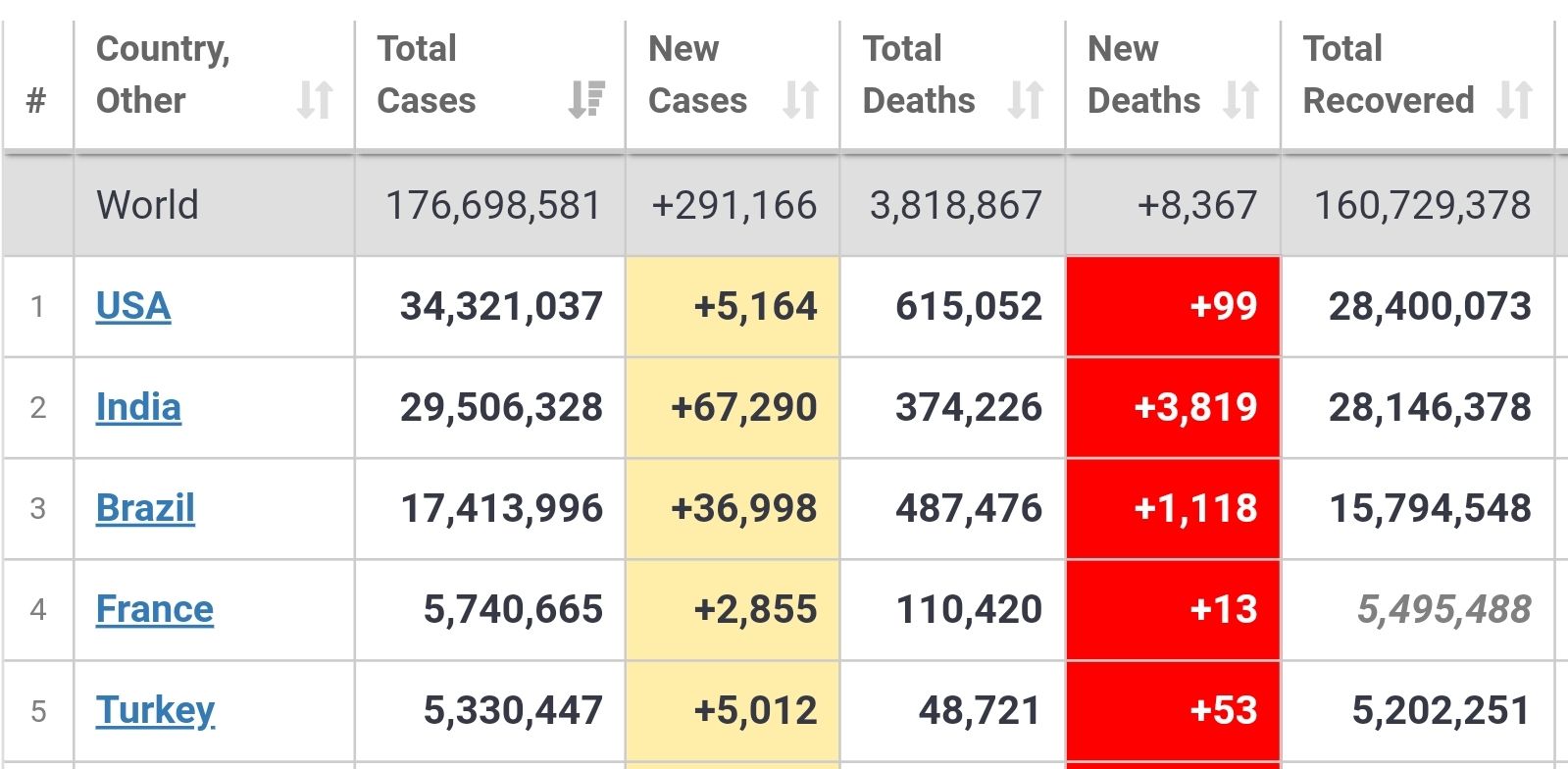Image resolution: width=1568 pixels, height=769 pixels.
Task: Click Turkey's total deaths value 48,721
Action: (x=980, y=710)
